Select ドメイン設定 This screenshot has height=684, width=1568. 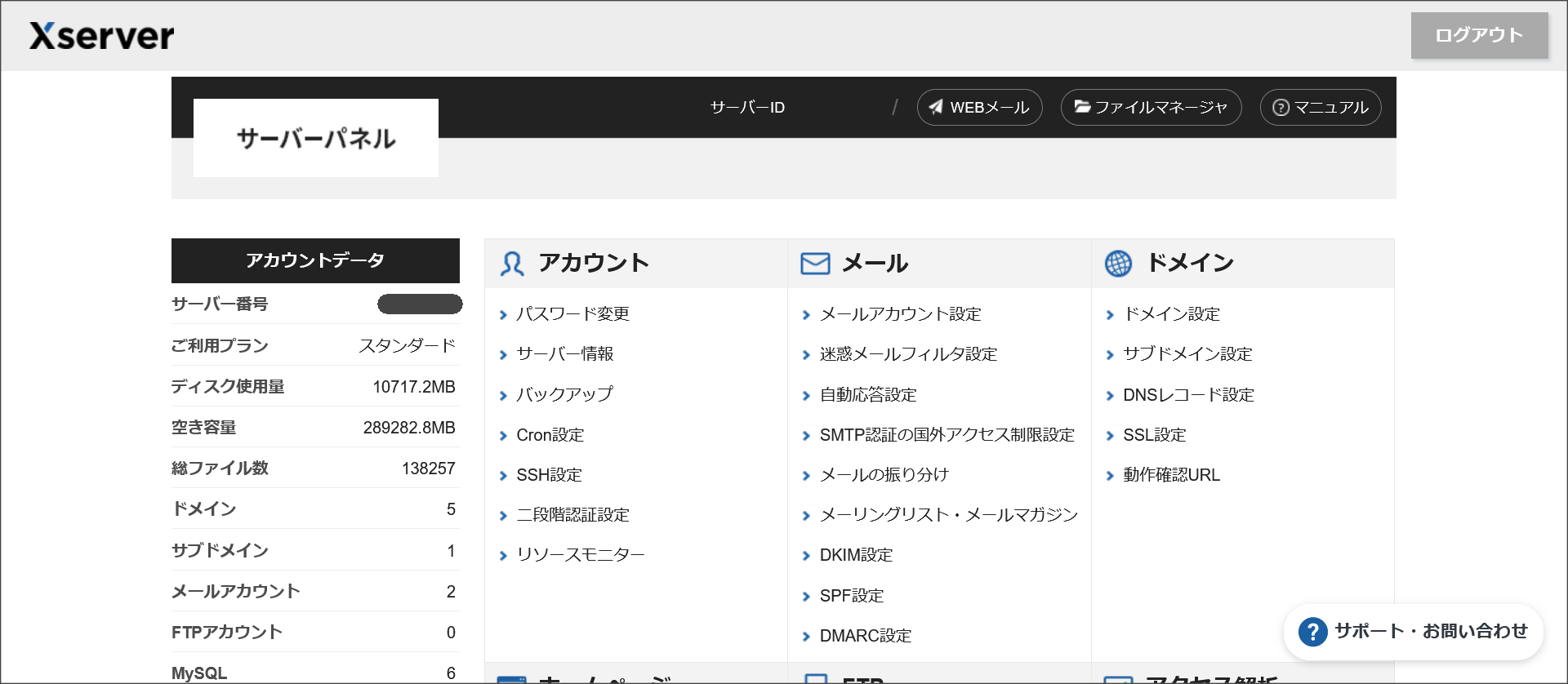pos(1171,314)
